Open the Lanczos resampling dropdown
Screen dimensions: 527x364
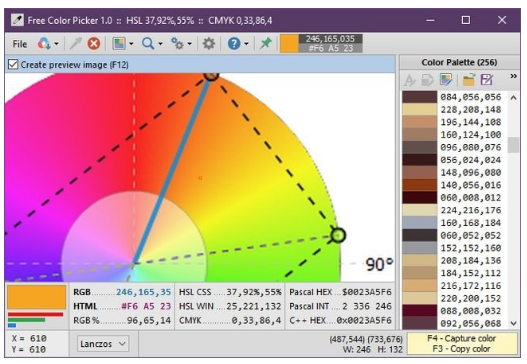(103, 343)
